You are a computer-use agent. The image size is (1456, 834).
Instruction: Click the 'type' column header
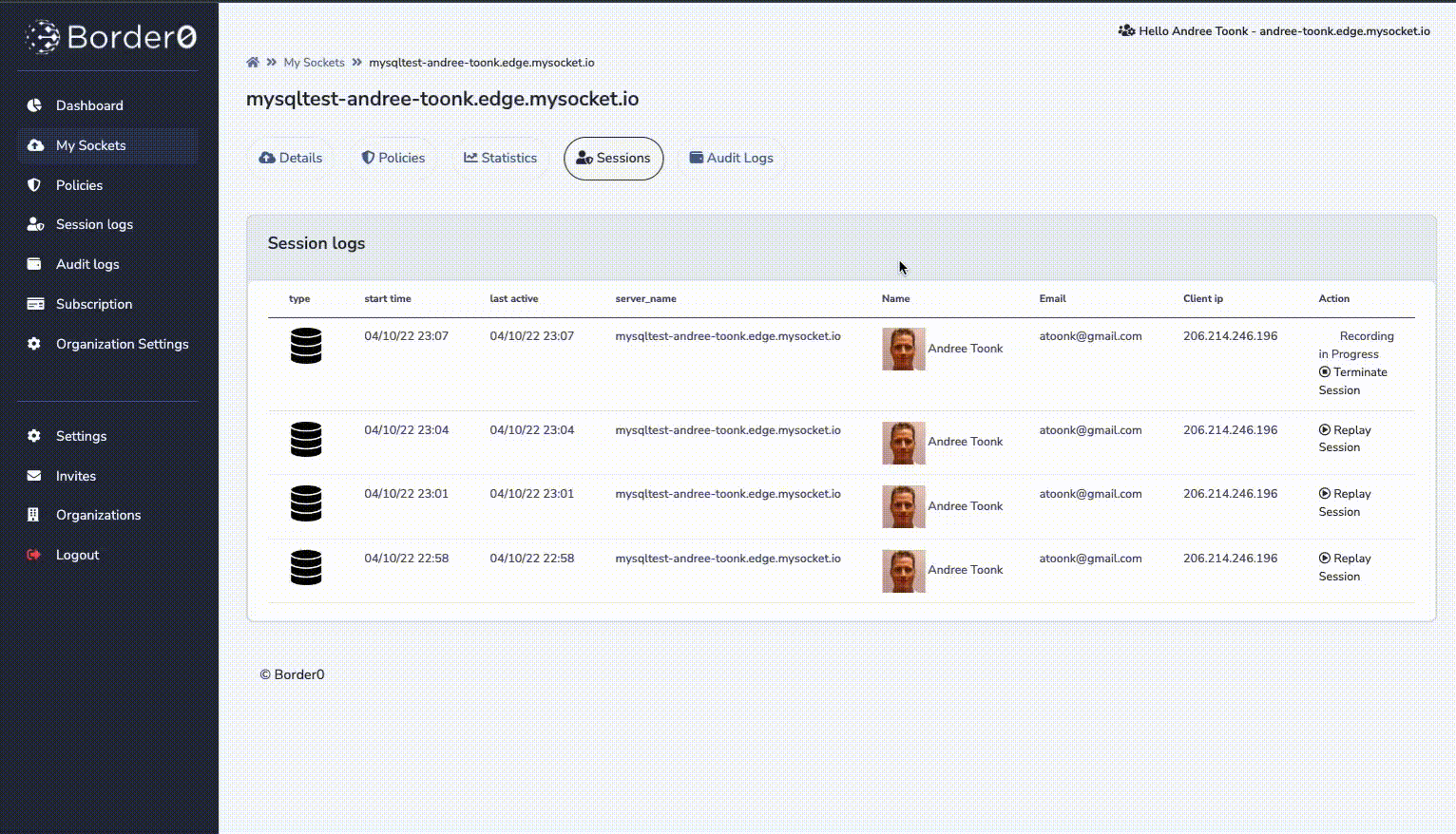click(299, 298)
